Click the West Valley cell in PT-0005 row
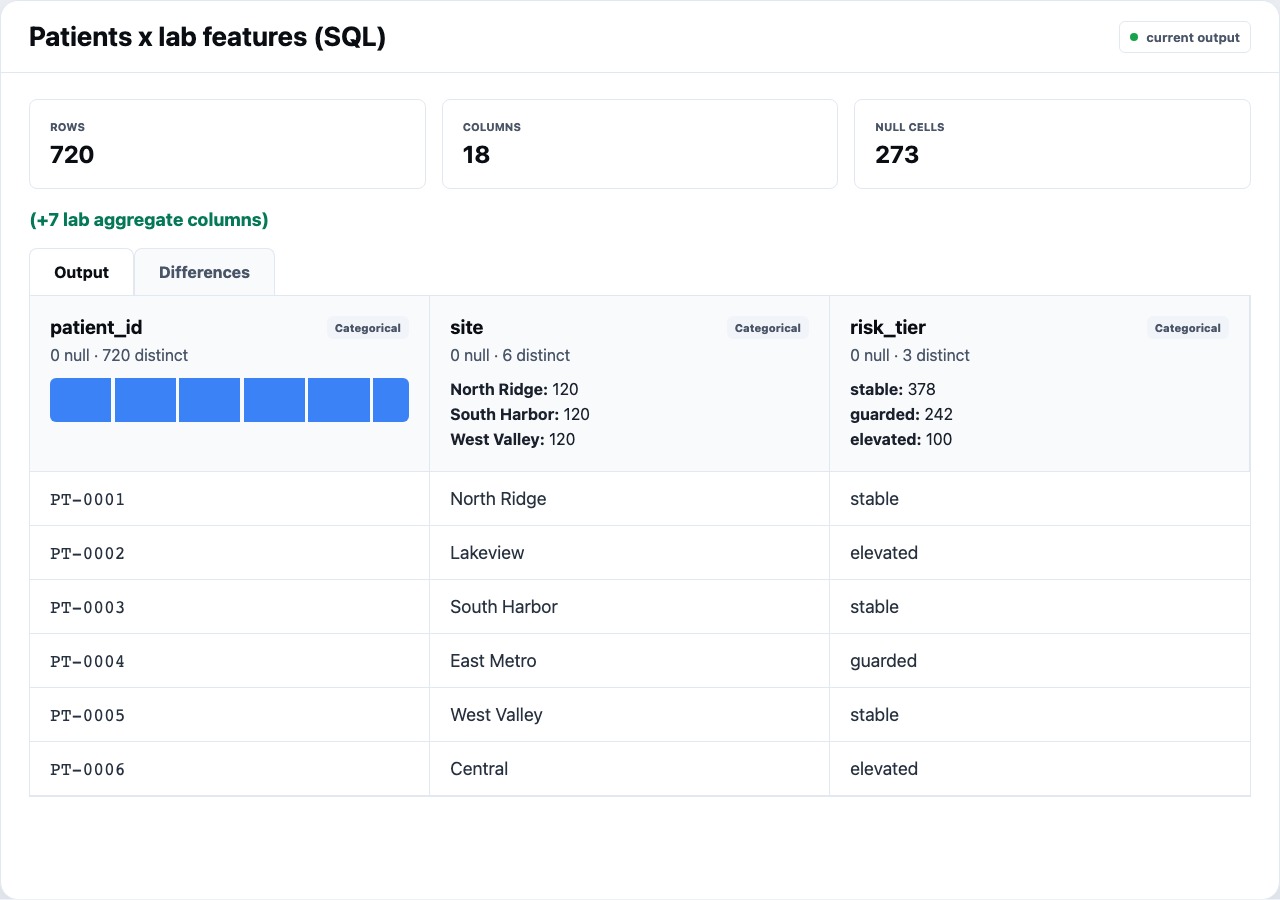The height and width of the screenshot is (900, 1280). [630, 715]
